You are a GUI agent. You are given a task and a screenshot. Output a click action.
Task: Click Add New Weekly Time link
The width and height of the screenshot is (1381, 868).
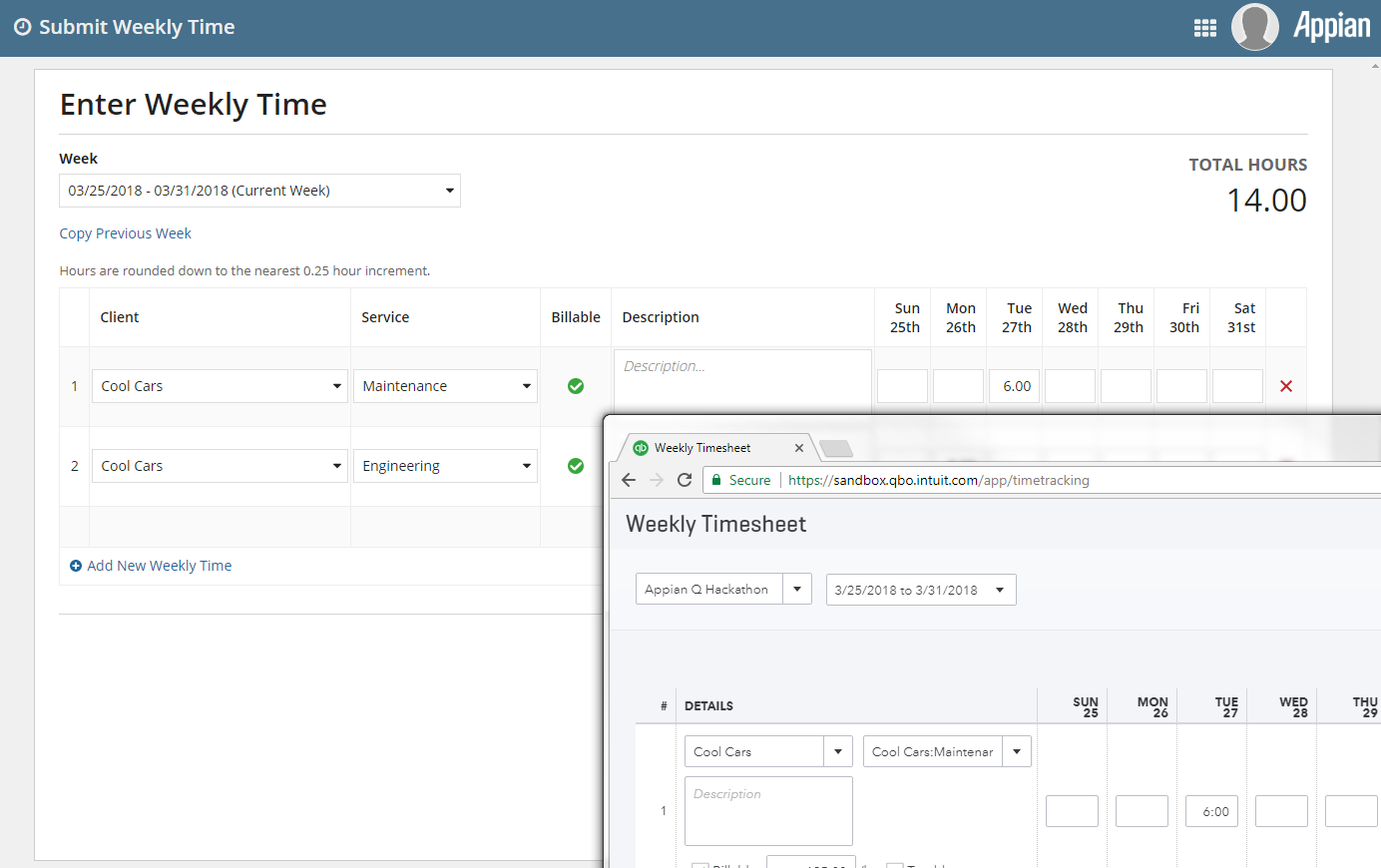pos(160,566)
